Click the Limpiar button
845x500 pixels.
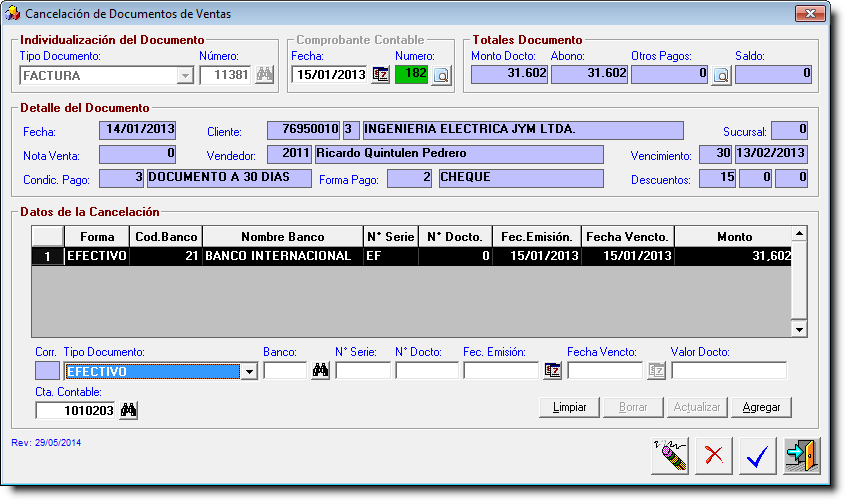[x=569, y=407]
